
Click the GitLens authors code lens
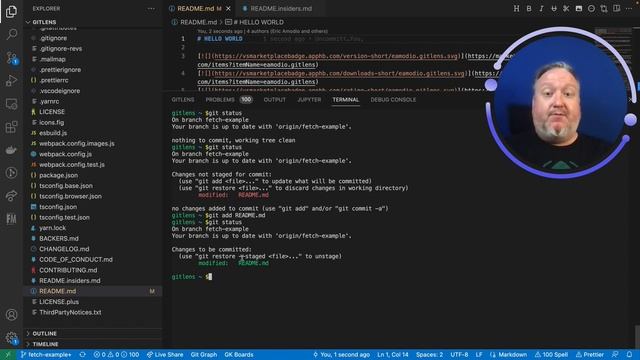point(262,31)
